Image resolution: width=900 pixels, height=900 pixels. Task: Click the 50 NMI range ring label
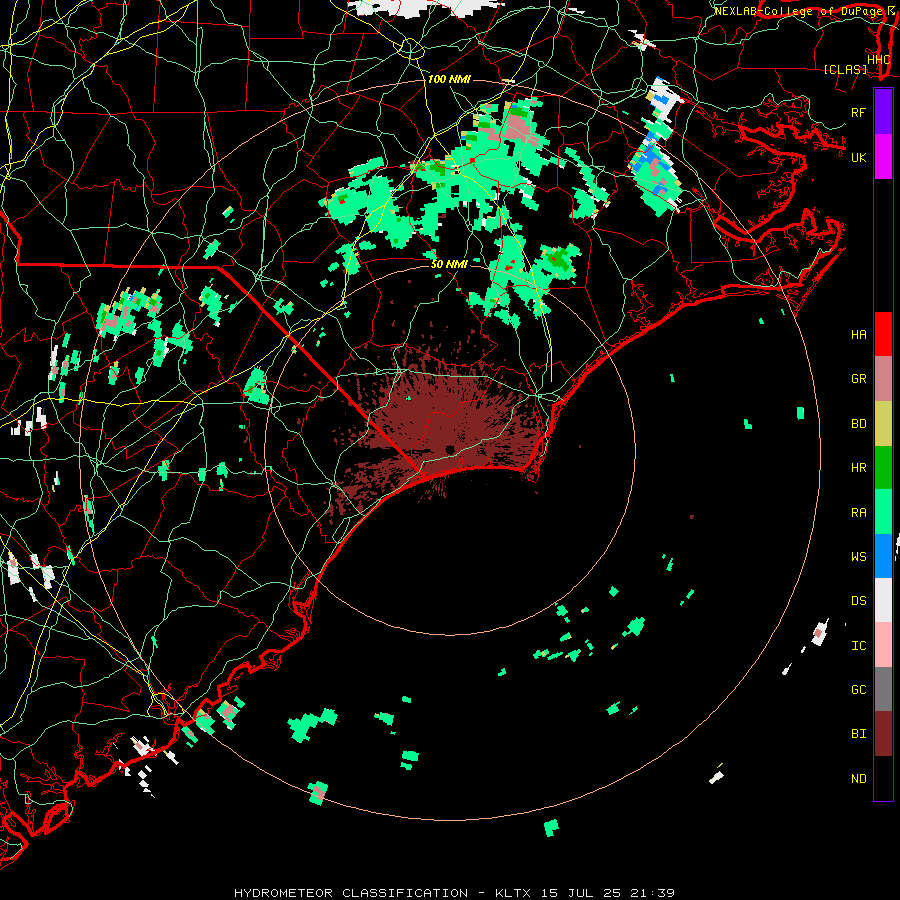click(x=449, y=264)
